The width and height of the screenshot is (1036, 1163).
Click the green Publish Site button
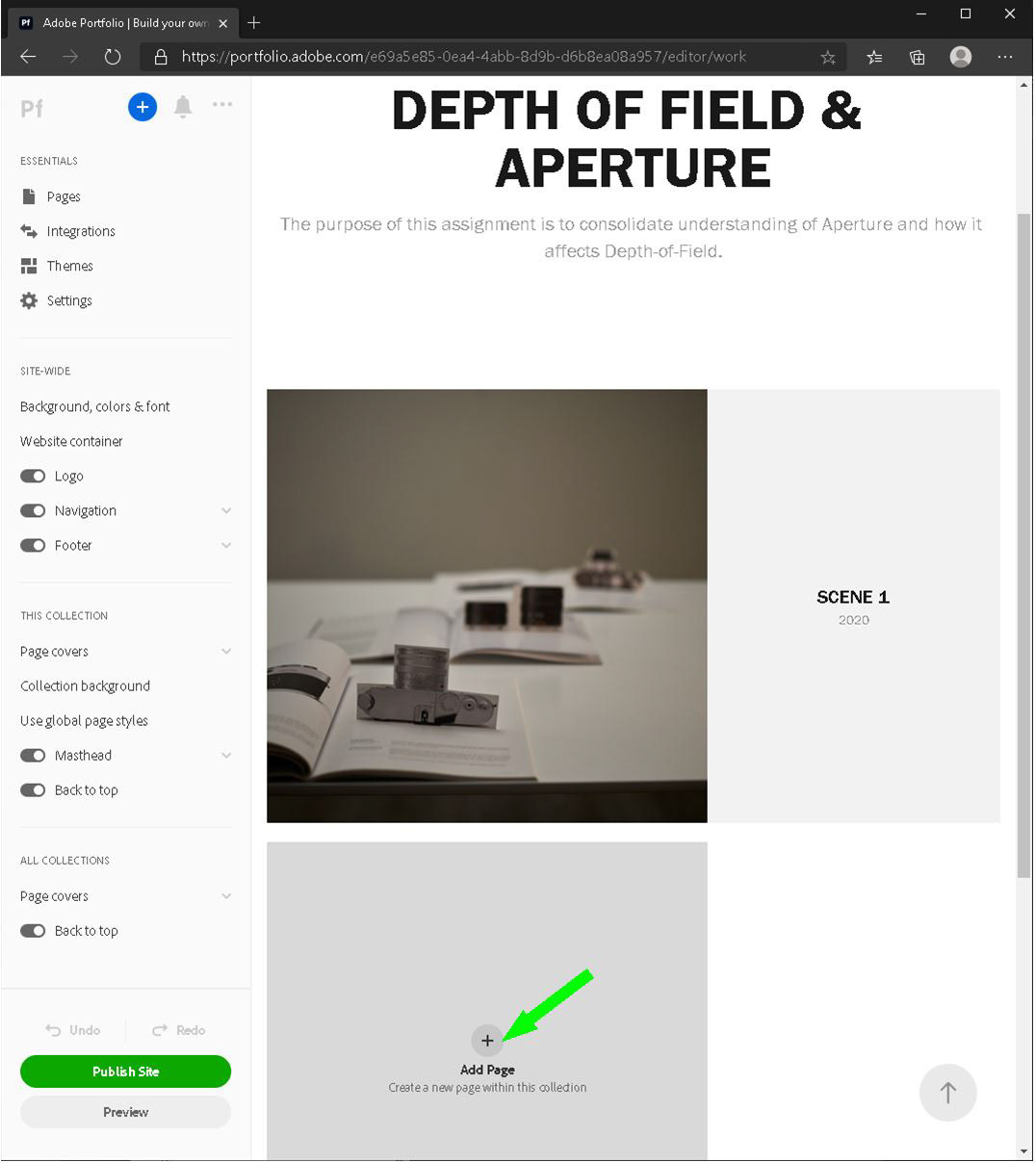(x=125, y=1071)
